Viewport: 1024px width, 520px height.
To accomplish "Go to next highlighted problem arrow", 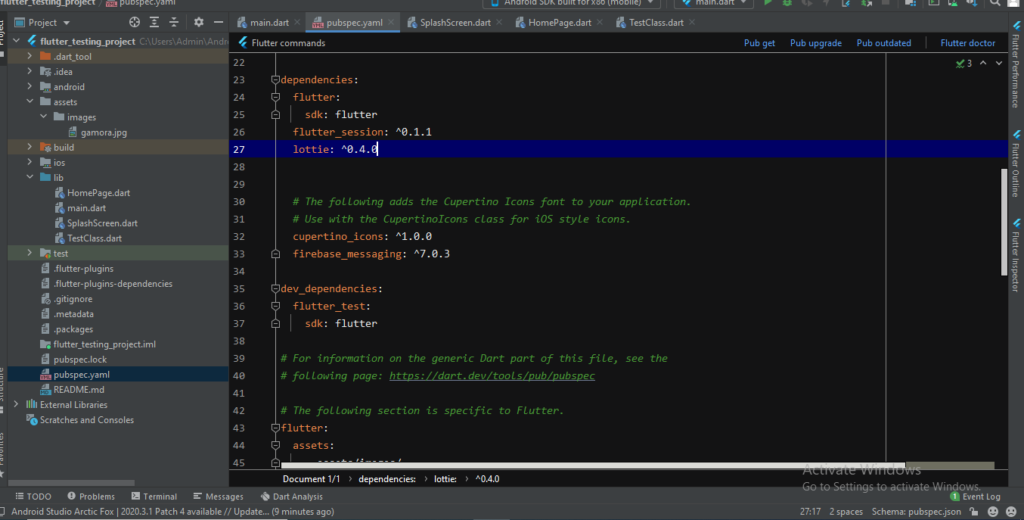I will 999,63.
